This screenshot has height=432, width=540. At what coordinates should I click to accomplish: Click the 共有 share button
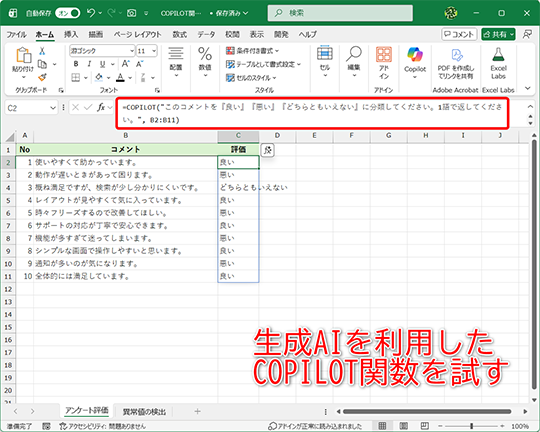[498, 34]
